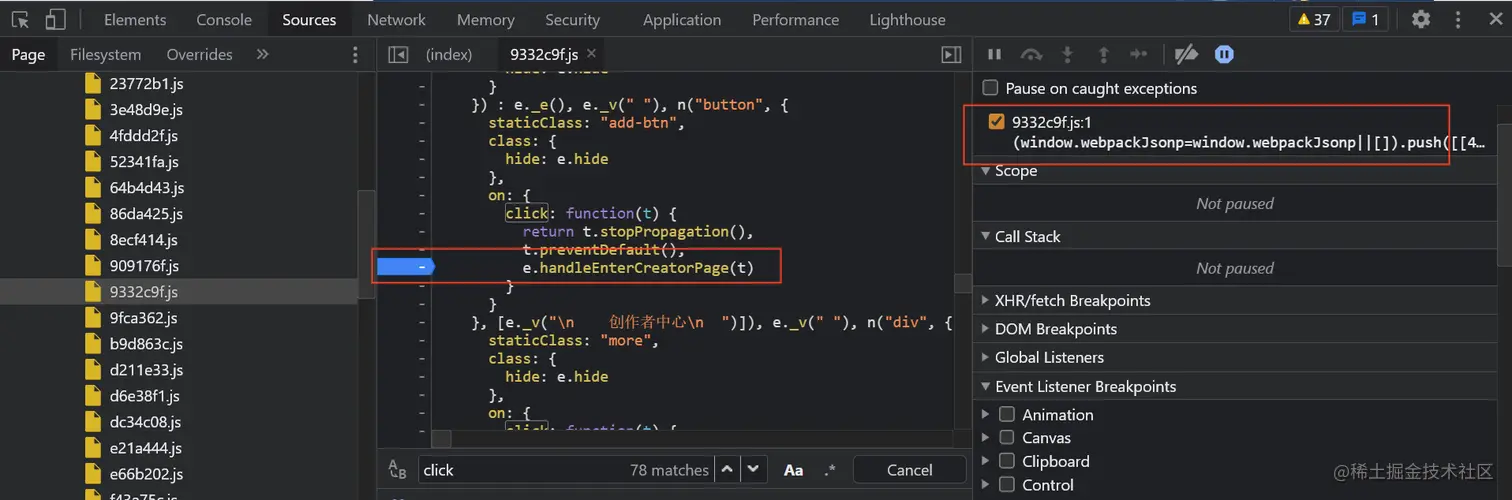Hide the file navigator sidebar
This screenshot has height=500, width=1512.
(398, 55)
